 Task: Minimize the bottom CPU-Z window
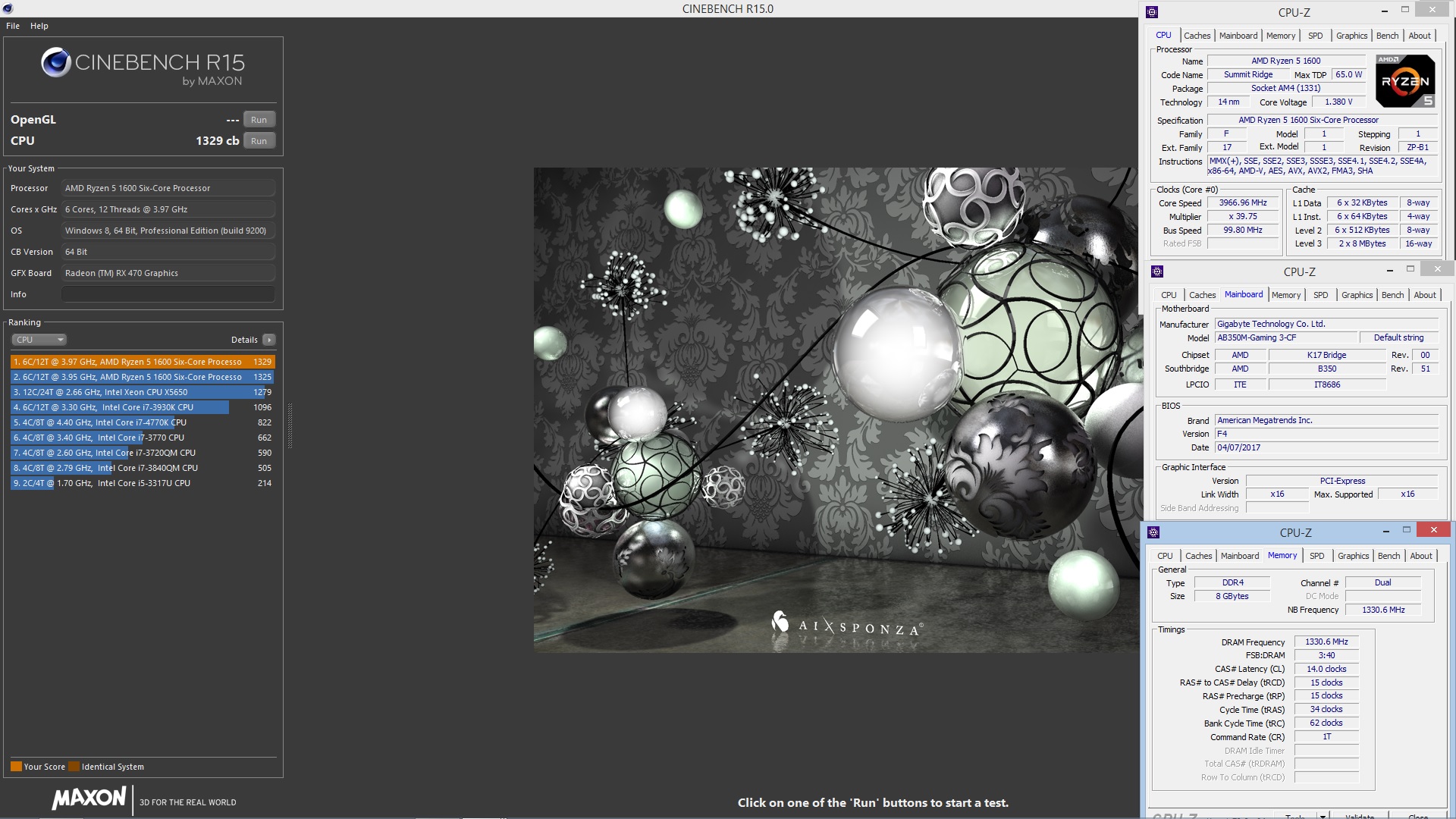(x=1385, y=531)
